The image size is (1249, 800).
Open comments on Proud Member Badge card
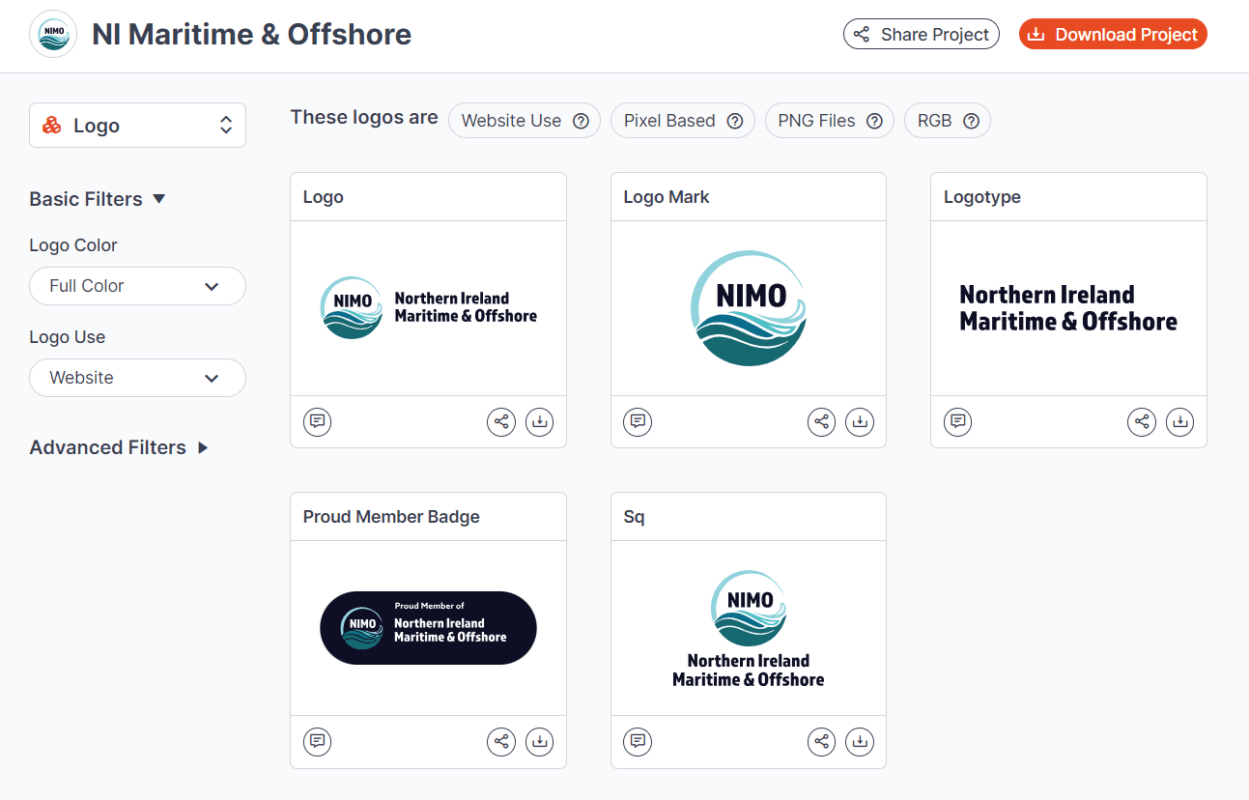317,741
